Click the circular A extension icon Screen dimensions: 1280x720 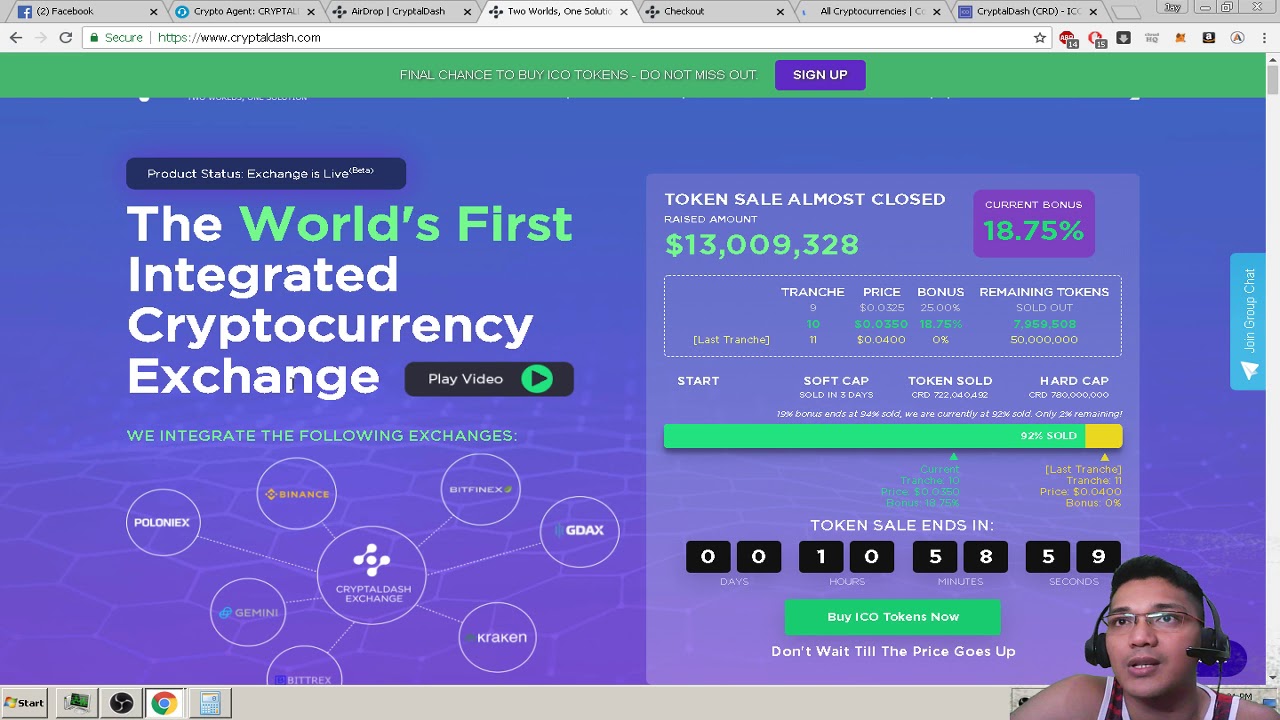click(x=1237, y=38)
